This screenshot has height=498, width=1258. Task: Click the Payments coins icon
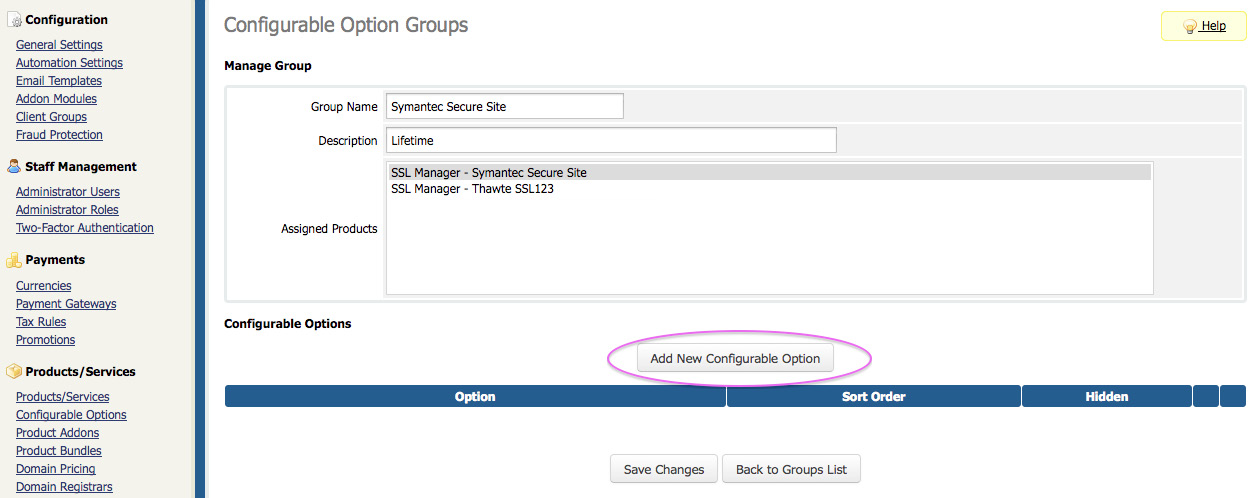pos(13,260)
